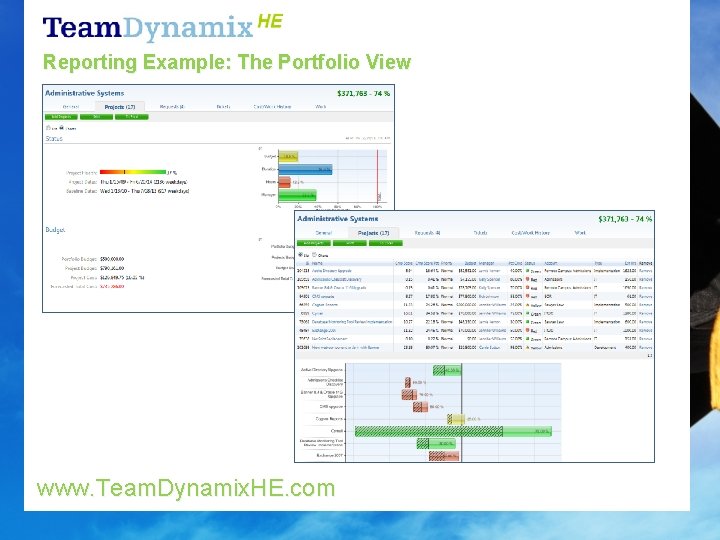This screenshot has width=720, height=540.
Task: Click green status icon in Active Directory row
Action: click(528, 271)
